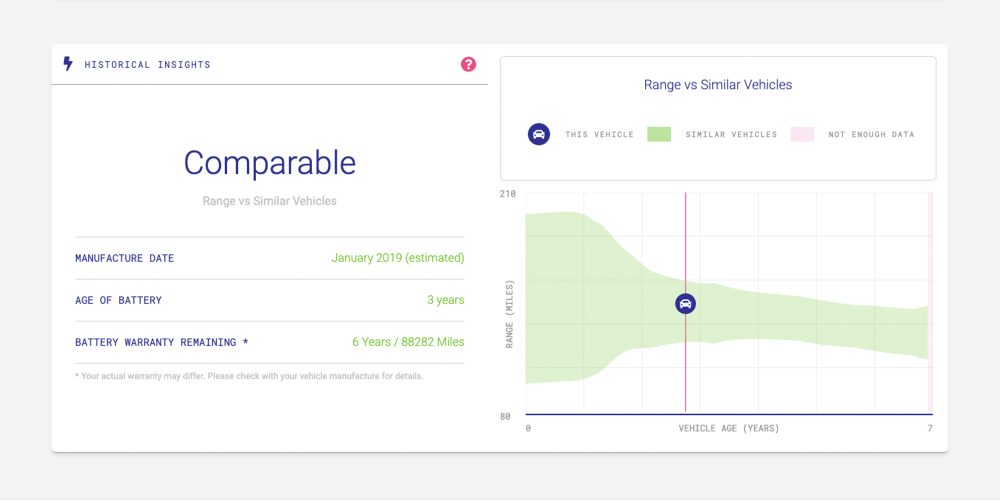This screenshot has height=500, width=1000.
Task: Click the January 2019 (estimated) value
Action: tap(398, 258)
